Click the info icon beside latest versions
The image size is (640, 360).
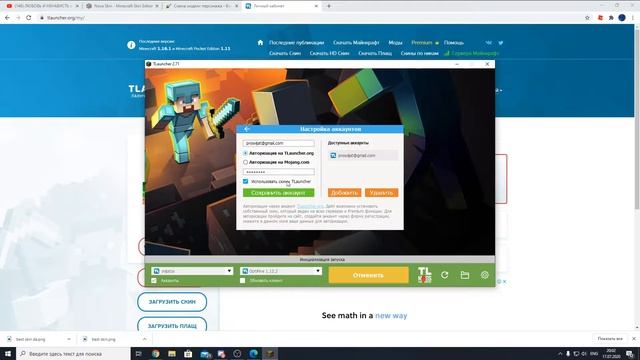(131, 45)
